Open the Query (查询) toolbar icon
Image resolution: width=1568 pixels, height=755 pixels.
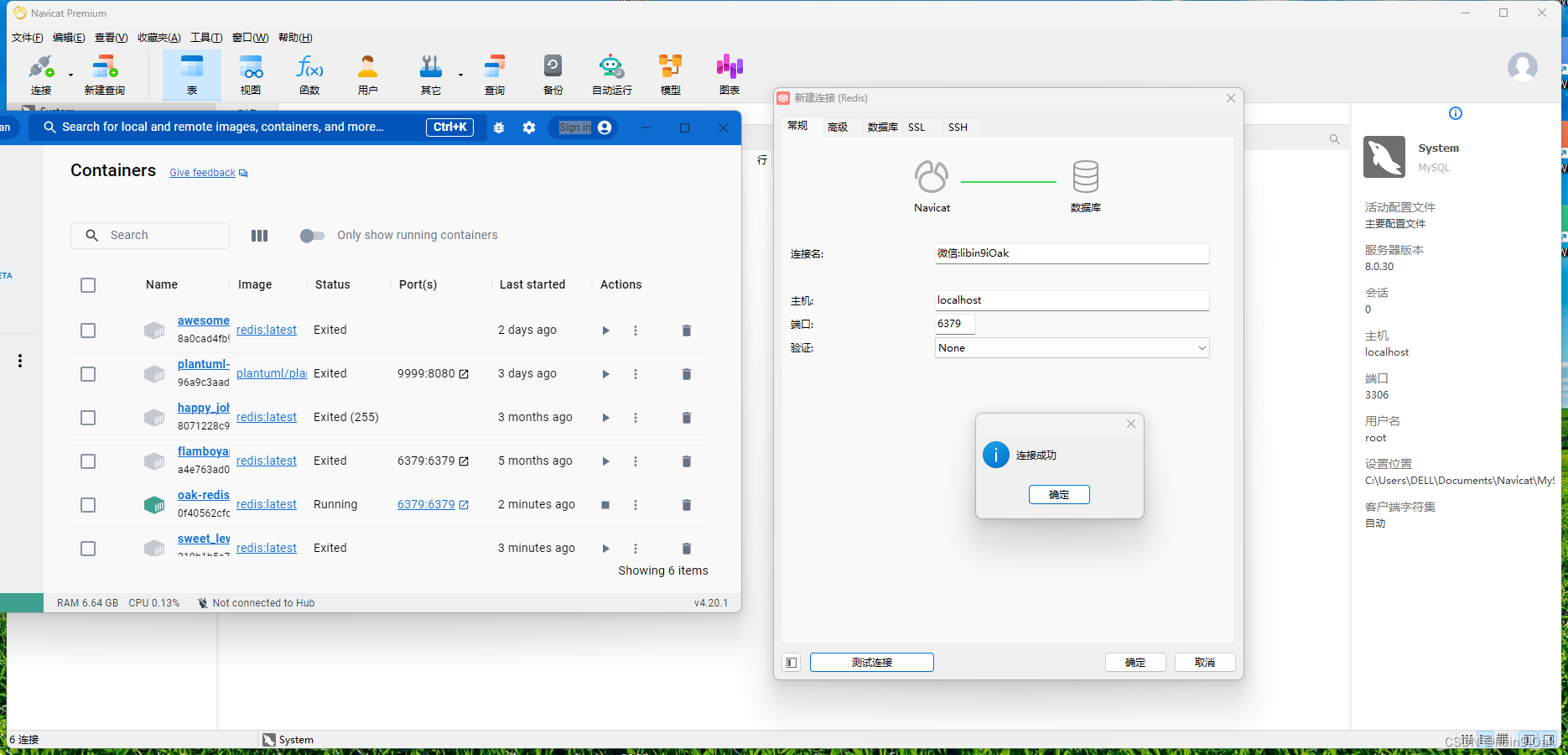coord(495,75)
